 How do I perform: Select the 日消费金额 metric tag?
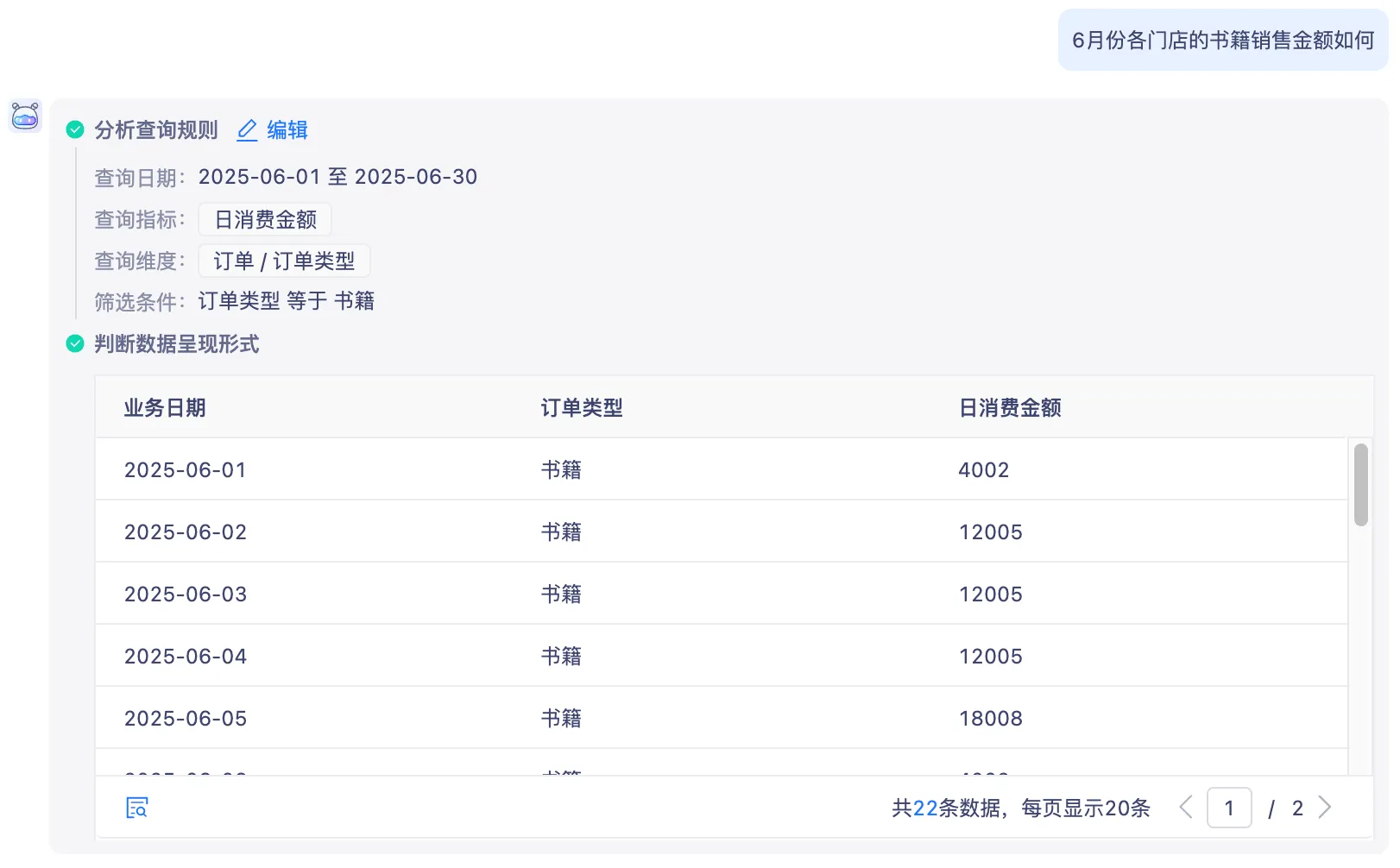265,220
